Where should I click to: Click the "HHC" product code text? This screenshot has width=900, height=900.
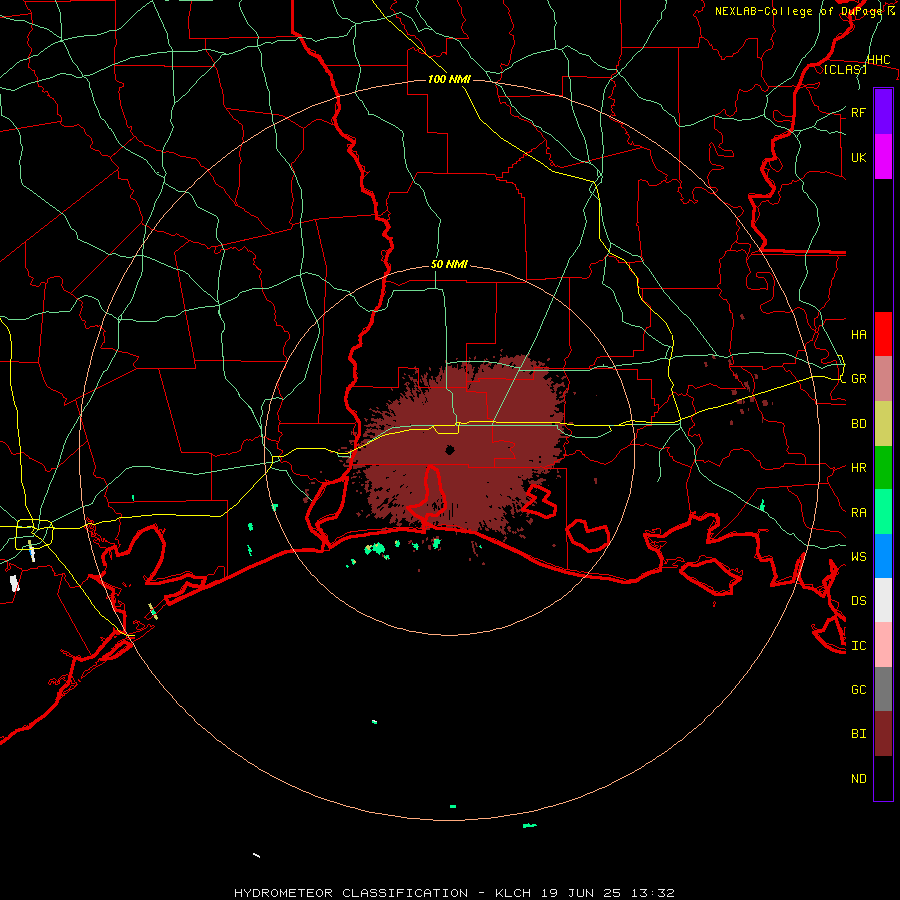click(x=879, y=60)
